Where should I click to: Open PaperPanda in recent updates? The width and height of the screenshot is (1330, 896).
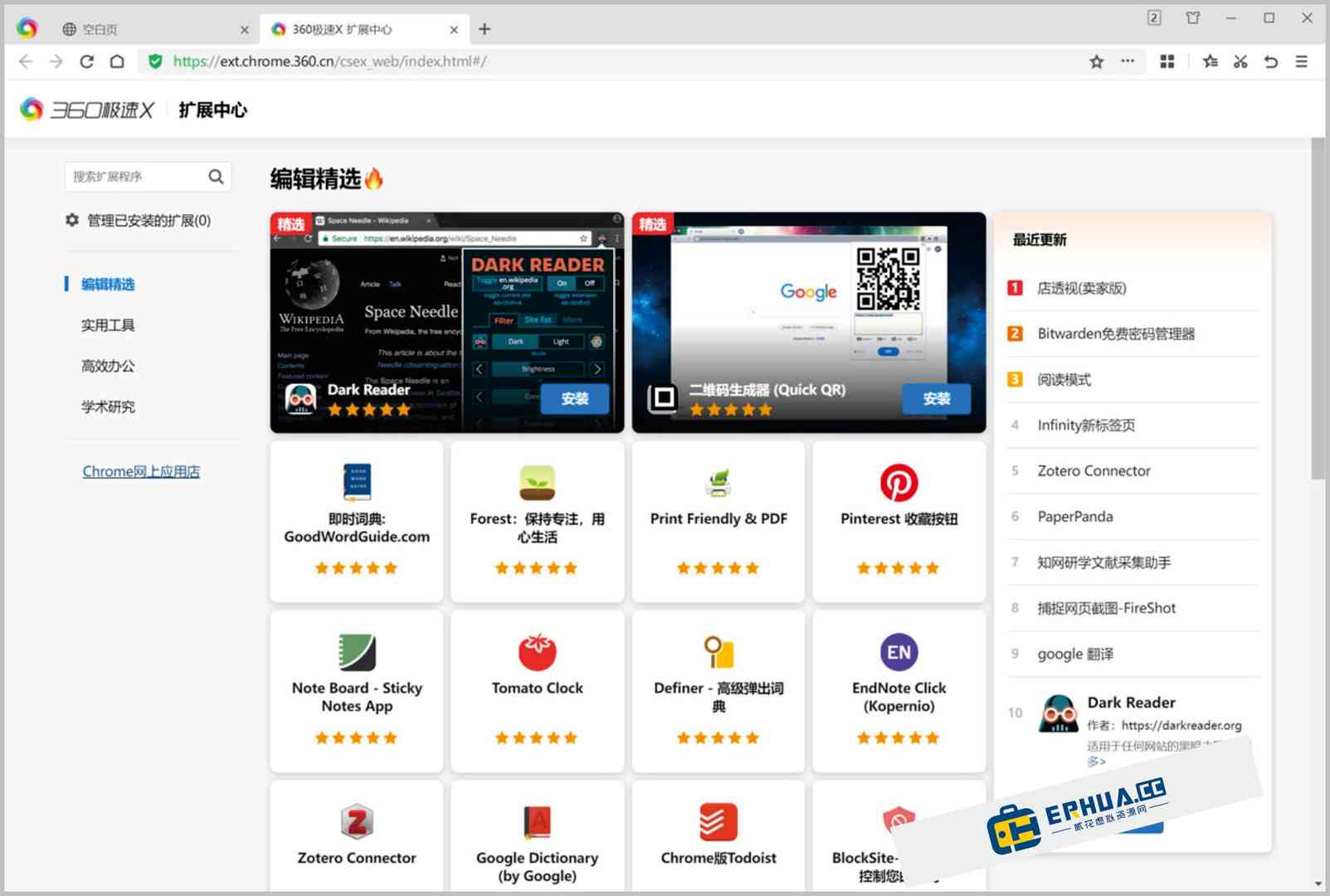[1133, 516]
